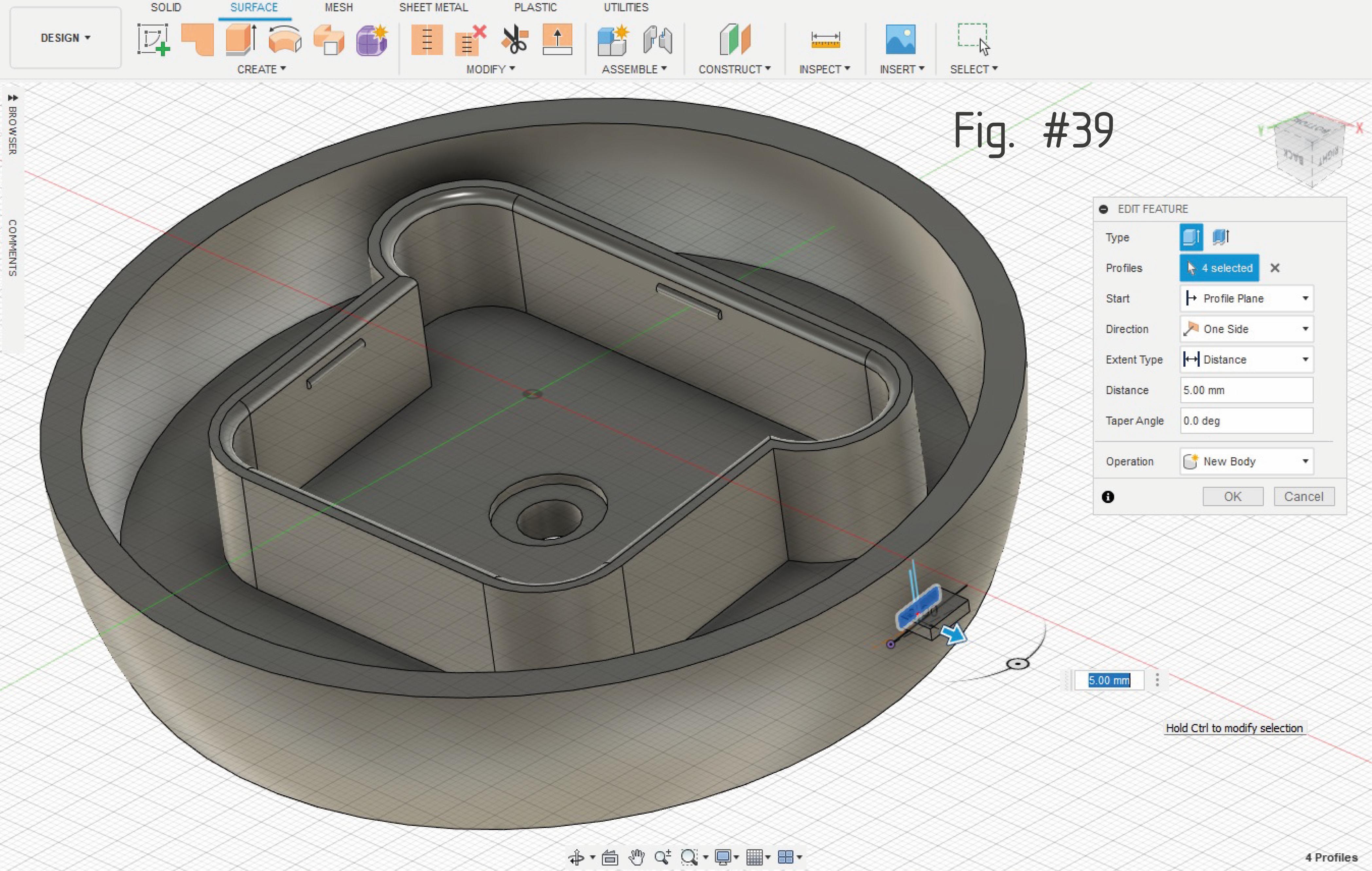The width and height of the screenshot is (1372, 871).
Task: Open the Extent Type Distance dropdown
Action: pos(1246,359)
